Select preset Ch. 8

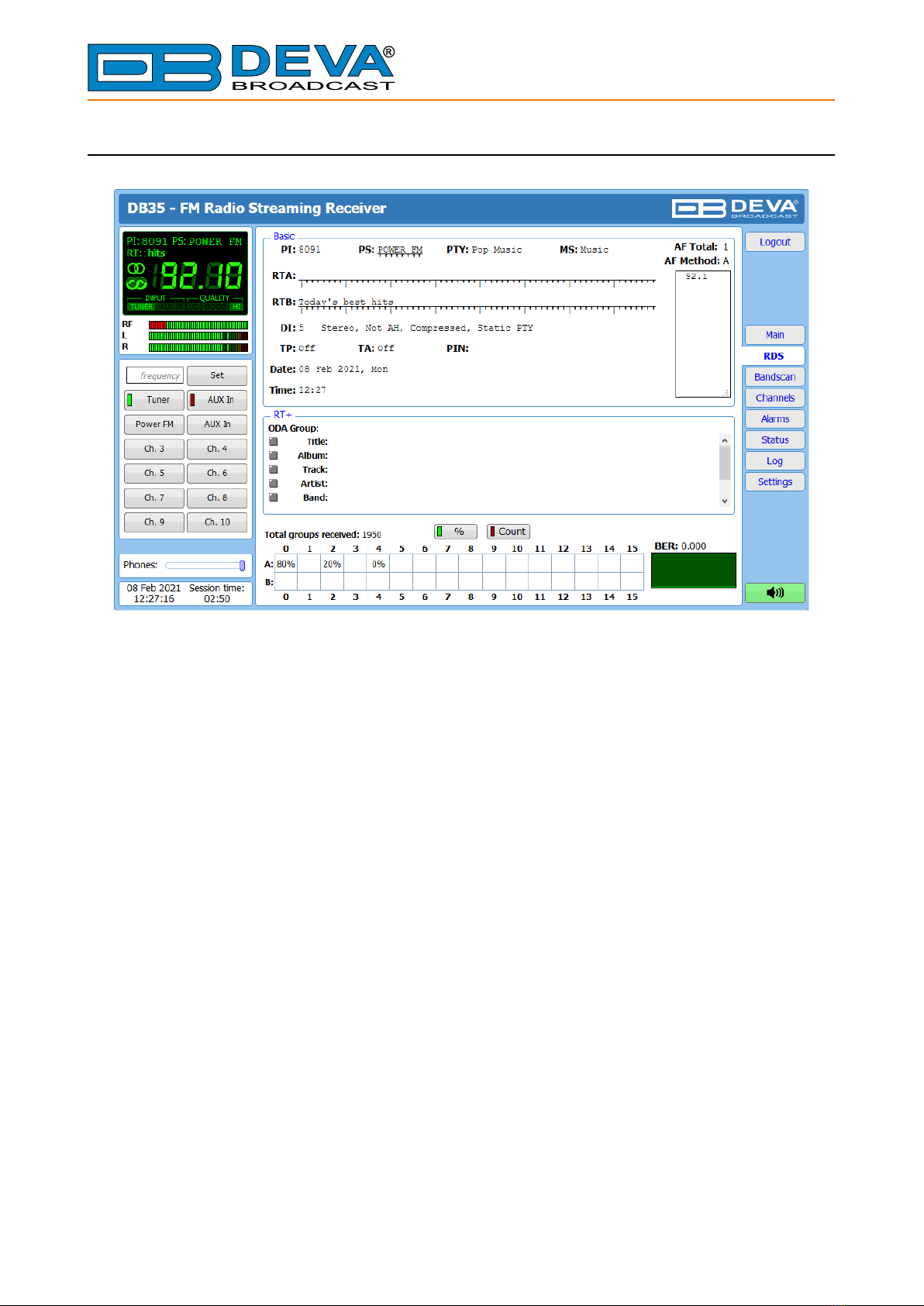click(217, 498)
